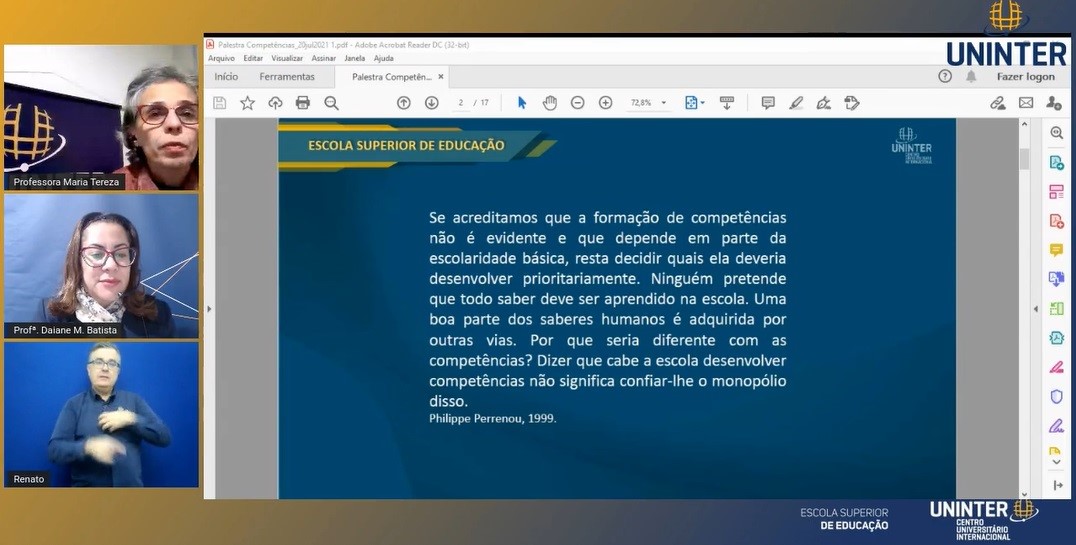This screenshot has width=1076, height=545.
Task: Go to next page with down arrow
Action: click(x=431, y=103)
